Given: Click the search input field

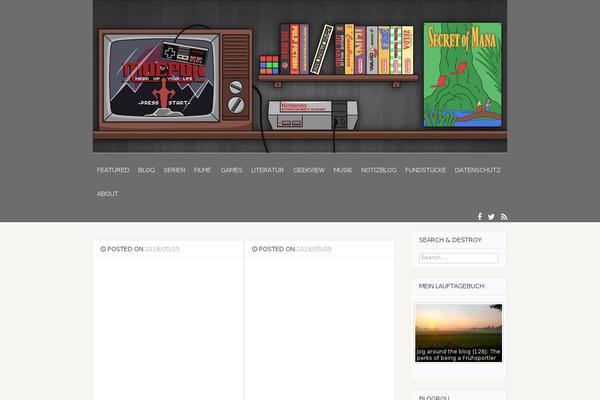Looking at the screenshot, I should point(458,258).
